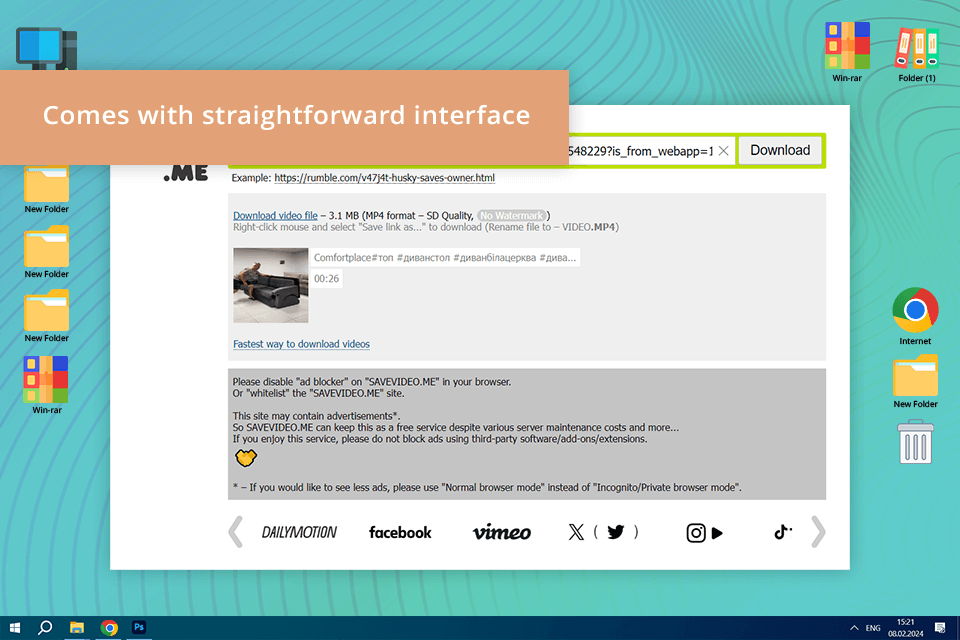The width and height of the screenshot is (960, 640).
Task: Open the 'Download video file' link
Action: (x=275, y=216)
